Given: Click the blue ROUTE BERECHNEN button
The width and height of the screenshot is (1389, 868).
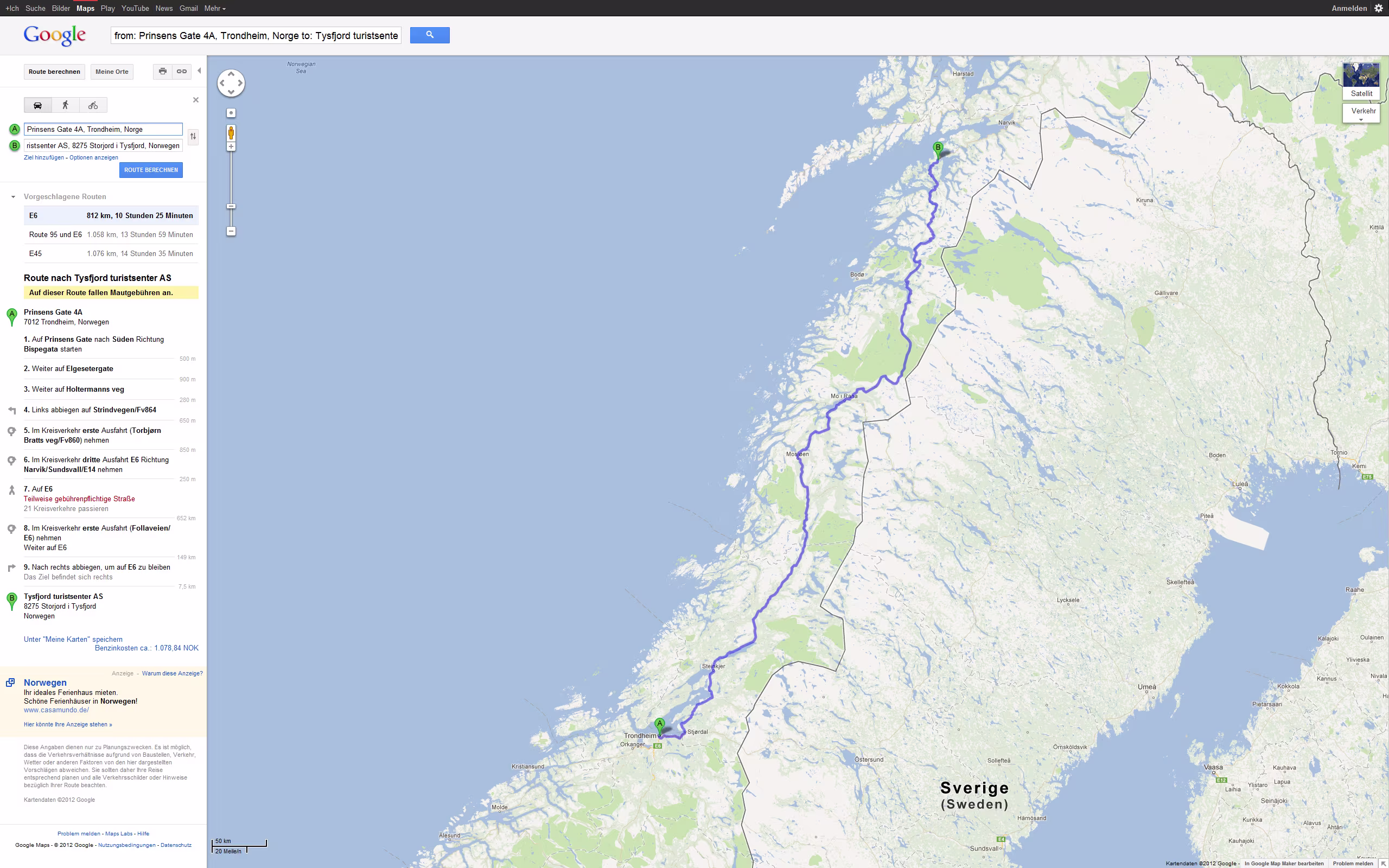Looking at the screenshot, I should [151, 170].
